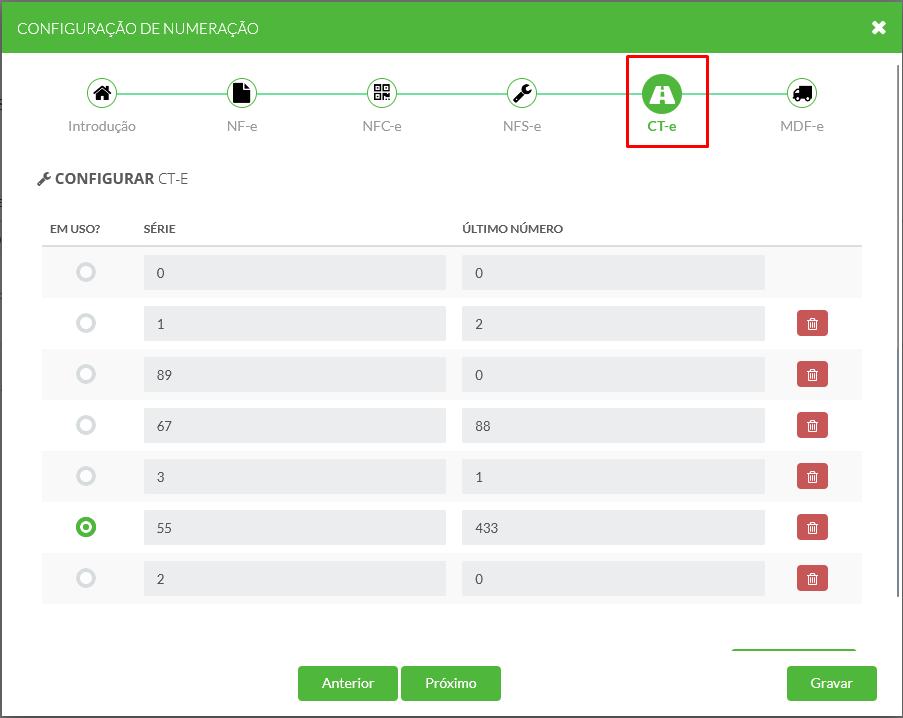
Task: Save settings with the Gravar button
Action: point(832,683)
